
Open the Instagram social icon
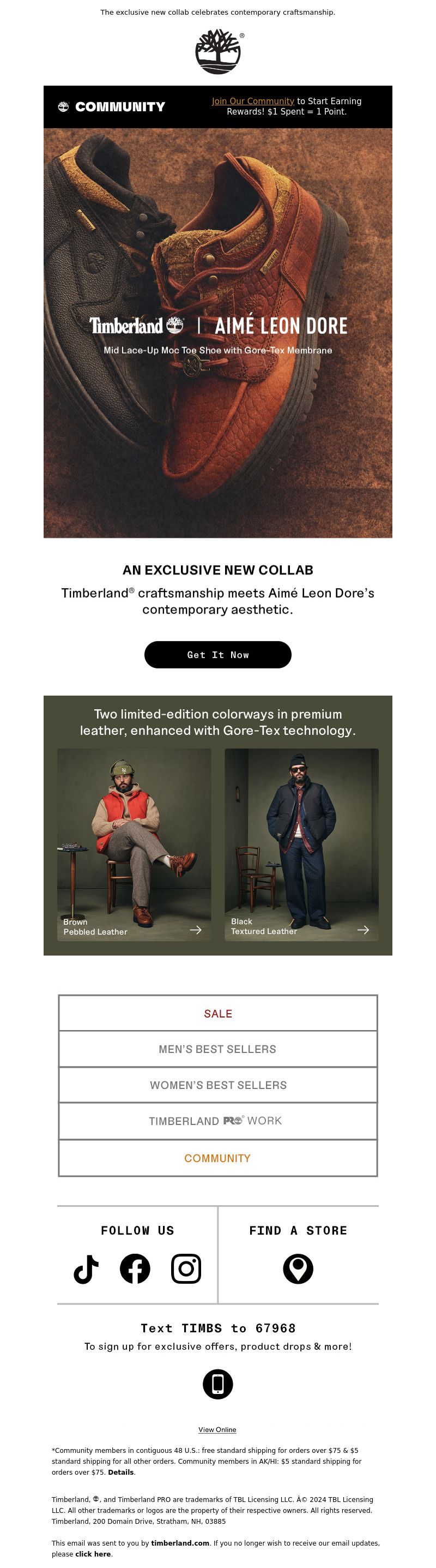(x=186, y=1269)
